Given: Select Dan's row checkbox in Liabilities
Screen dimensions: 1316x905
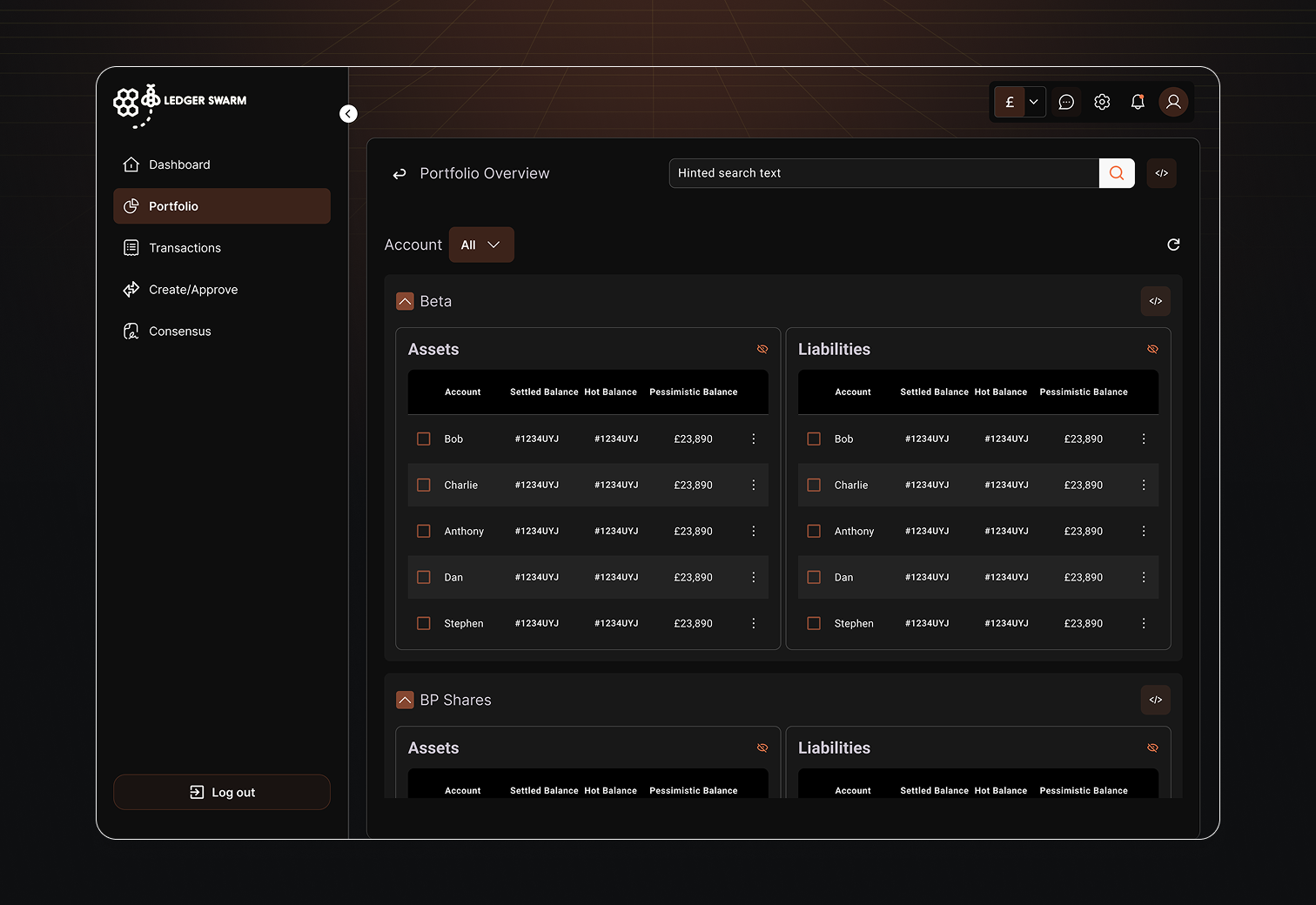Looking at the screenshot, I should (x=814, y=577).
